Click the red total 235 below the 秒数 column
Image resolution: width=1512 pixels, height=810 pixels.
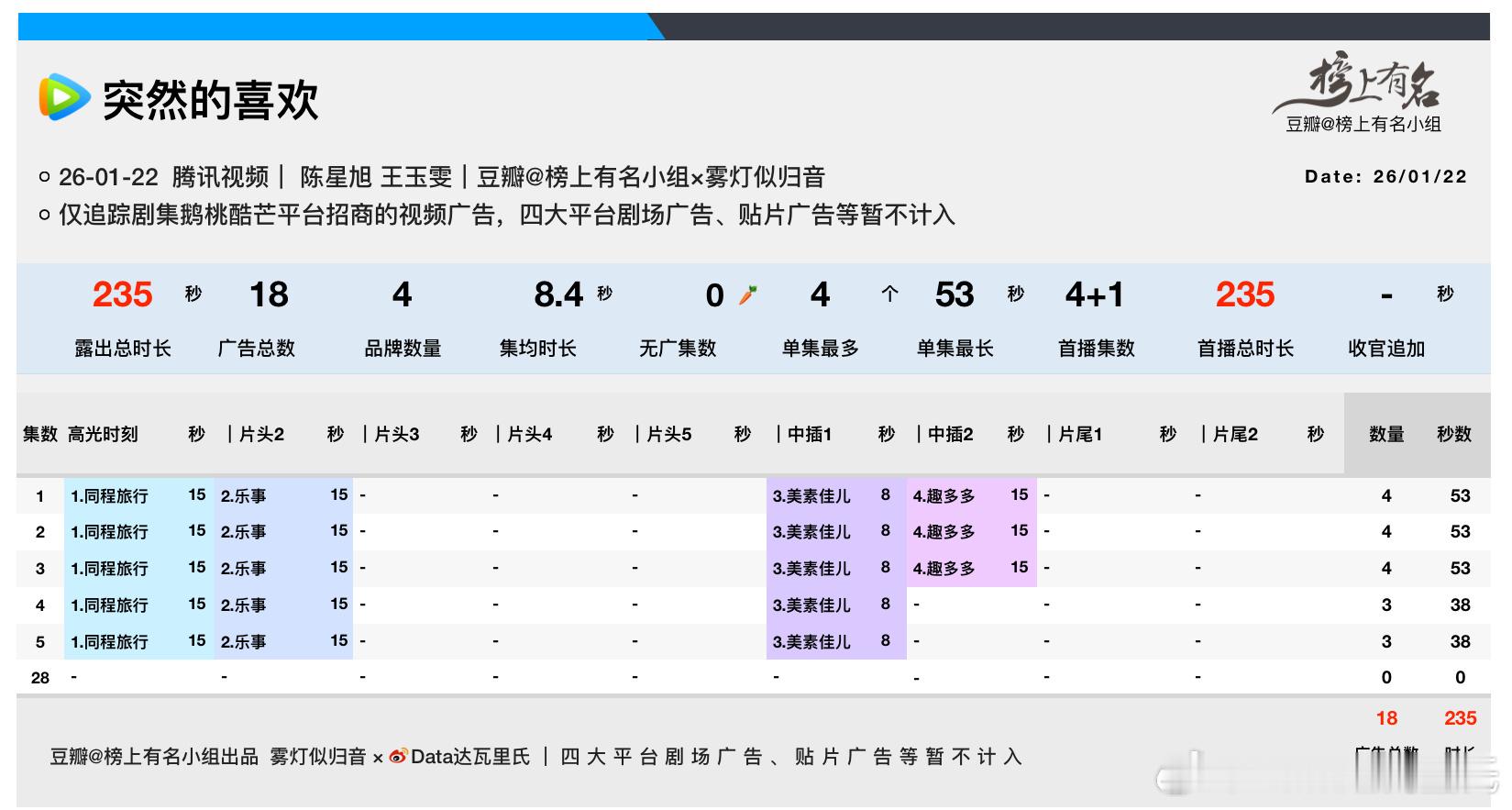point(1461,718)
